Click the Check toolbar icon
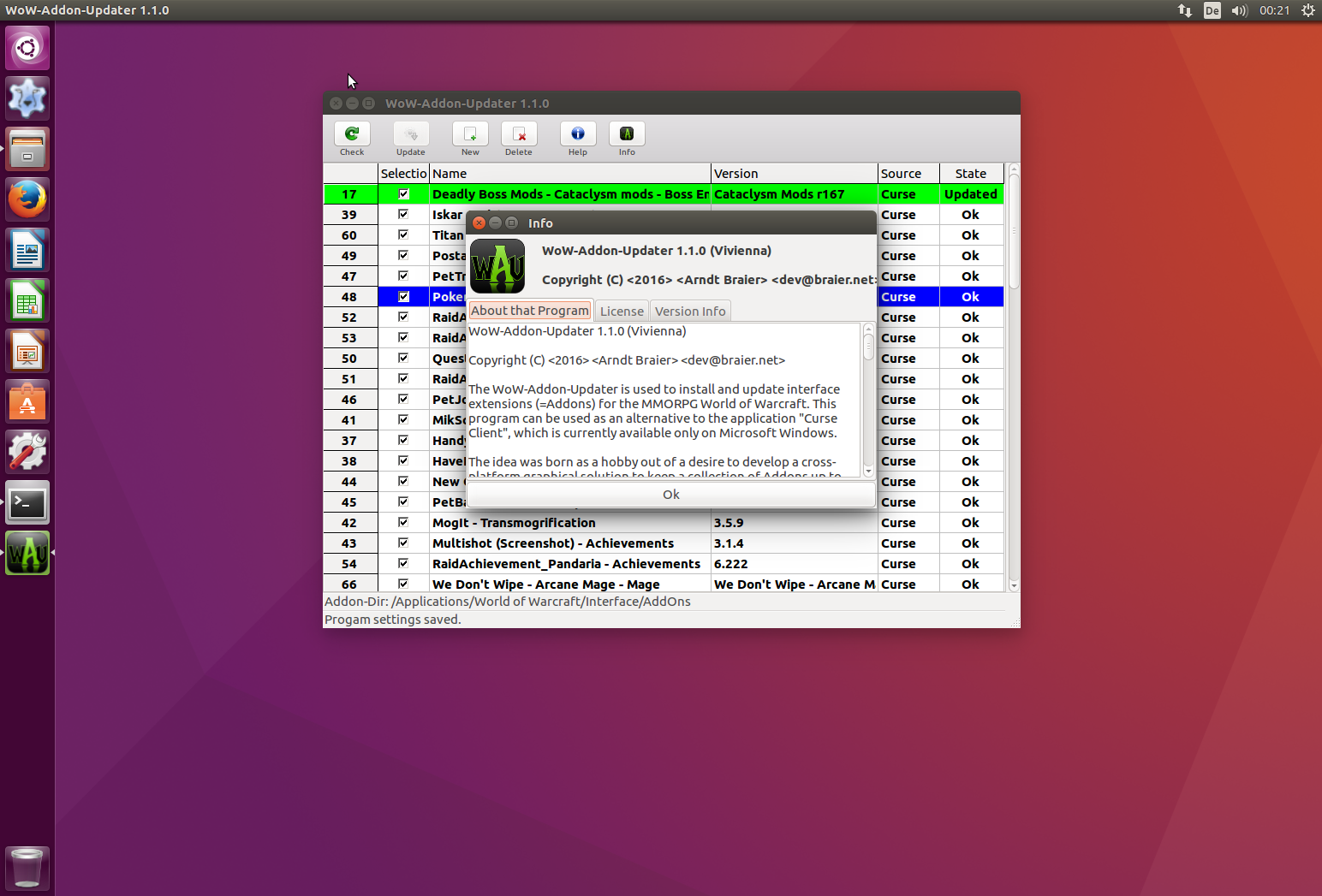This screenshot has height=896, width=1322. coord(352,134)
